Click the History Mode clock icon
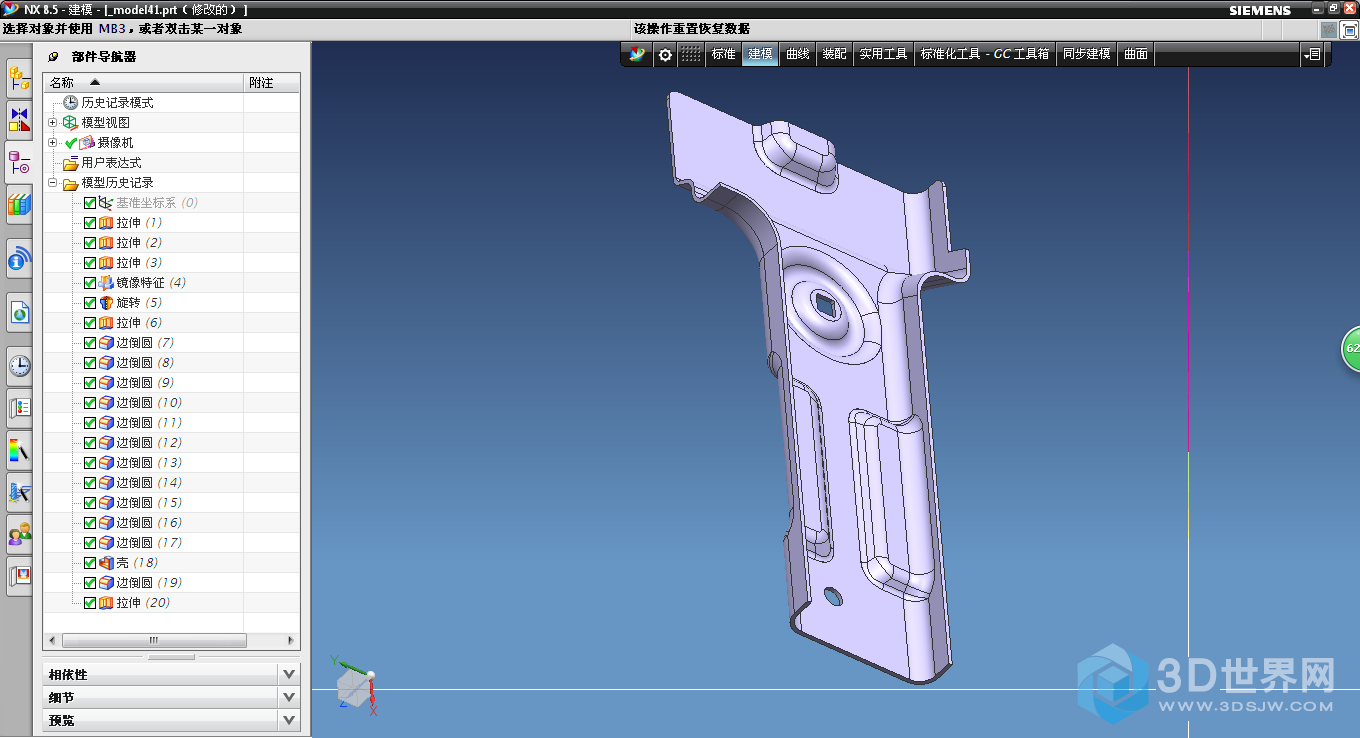 point(70,103)
